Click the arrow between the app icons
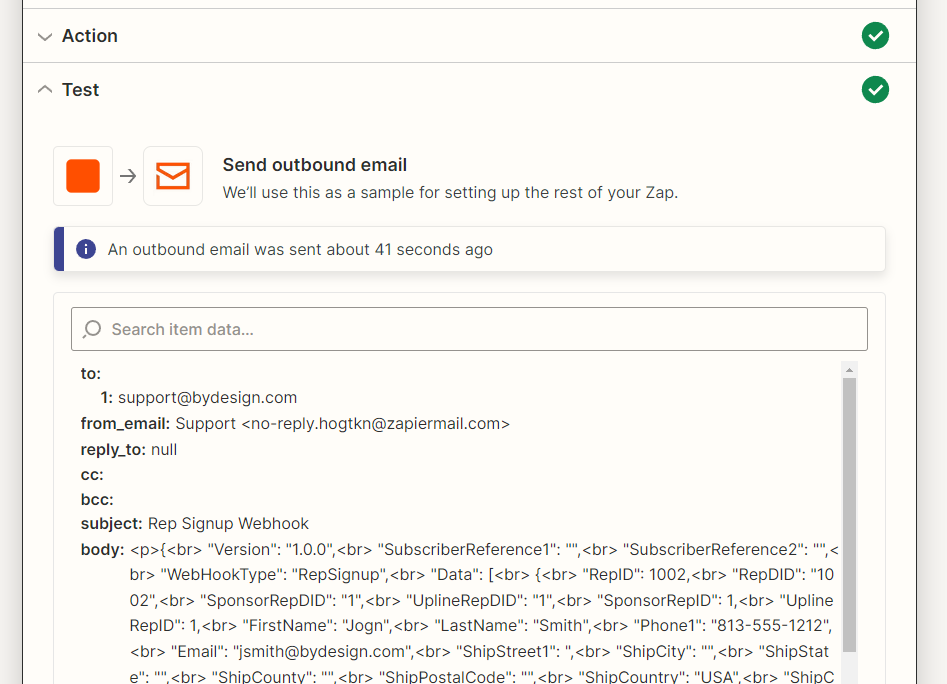Image resolution: width=947 pixels, height=684 pixels. (128, 176)
